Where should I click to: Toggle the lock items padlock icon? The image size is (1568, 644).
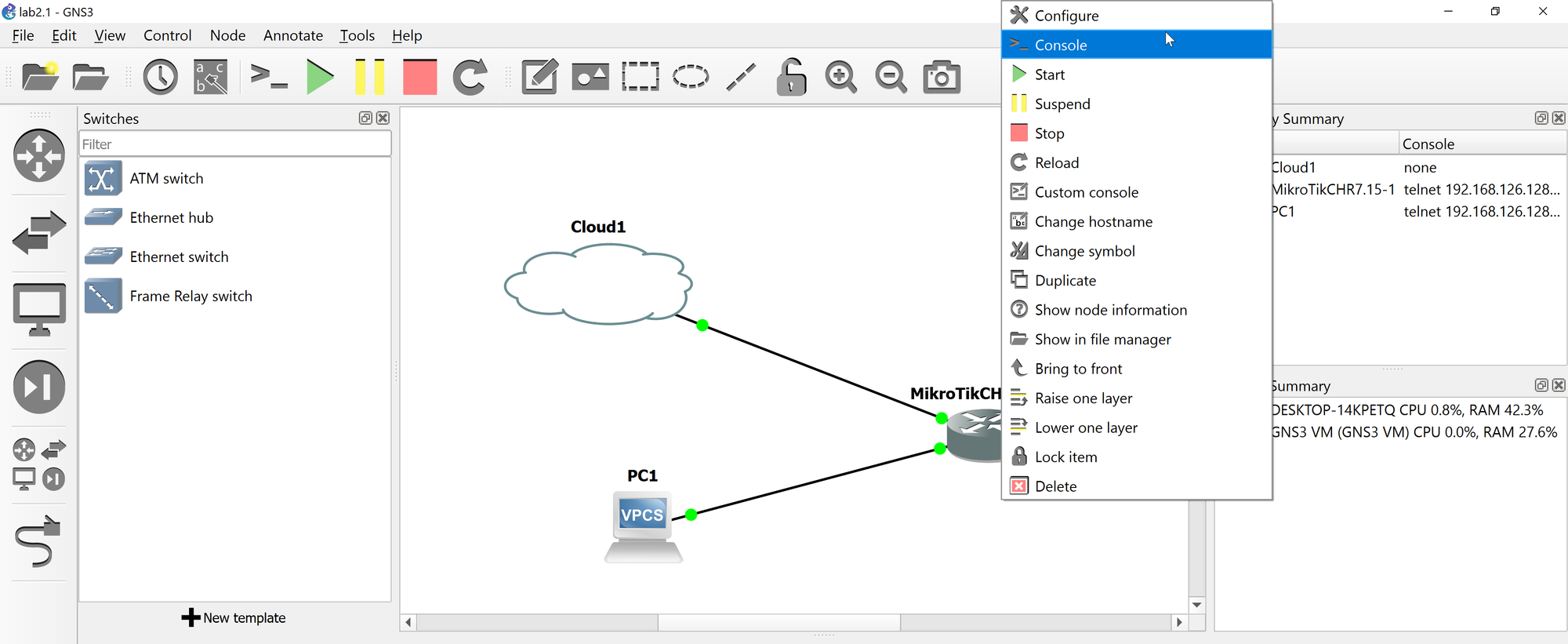coord(791,77)
